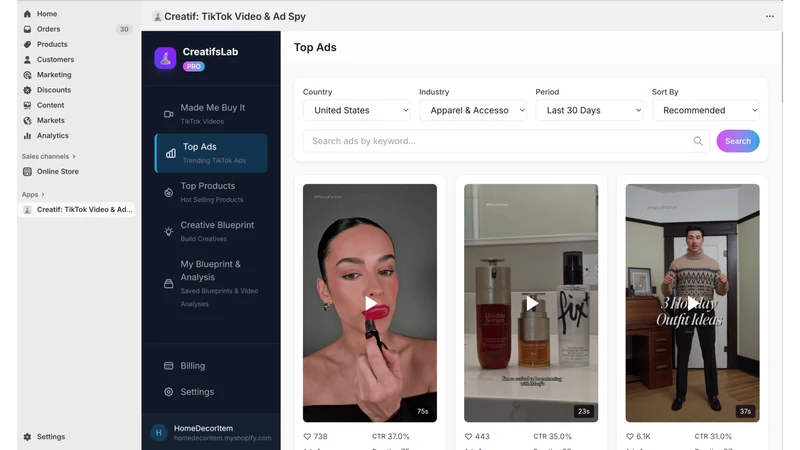Click the purple Search button

738,141
